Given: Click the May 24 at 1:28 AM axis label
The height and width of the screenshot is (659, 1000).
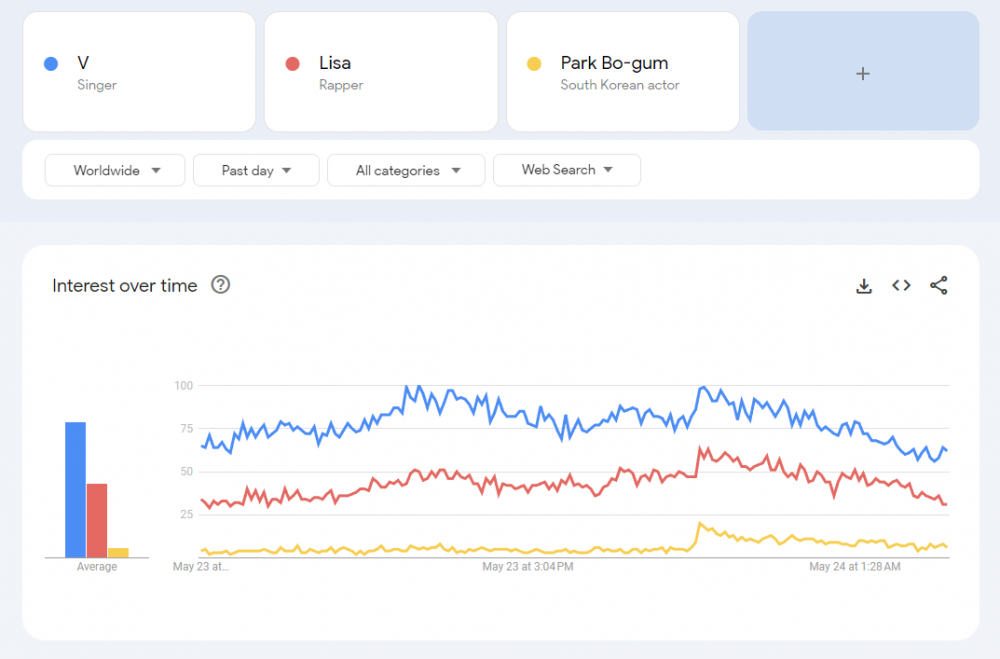Looking at the screenshot, I should click(854, 567).
